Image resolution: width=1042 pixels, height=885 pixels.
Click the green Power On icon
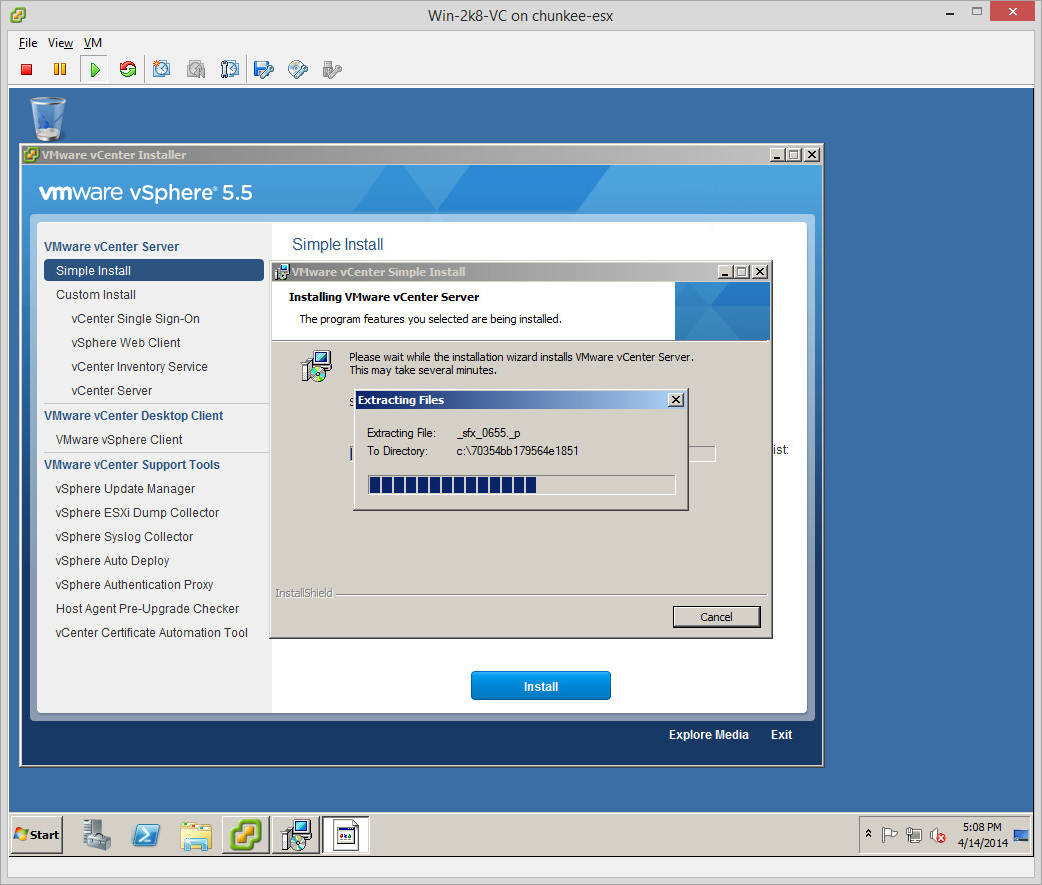click(x=94, y=69)
